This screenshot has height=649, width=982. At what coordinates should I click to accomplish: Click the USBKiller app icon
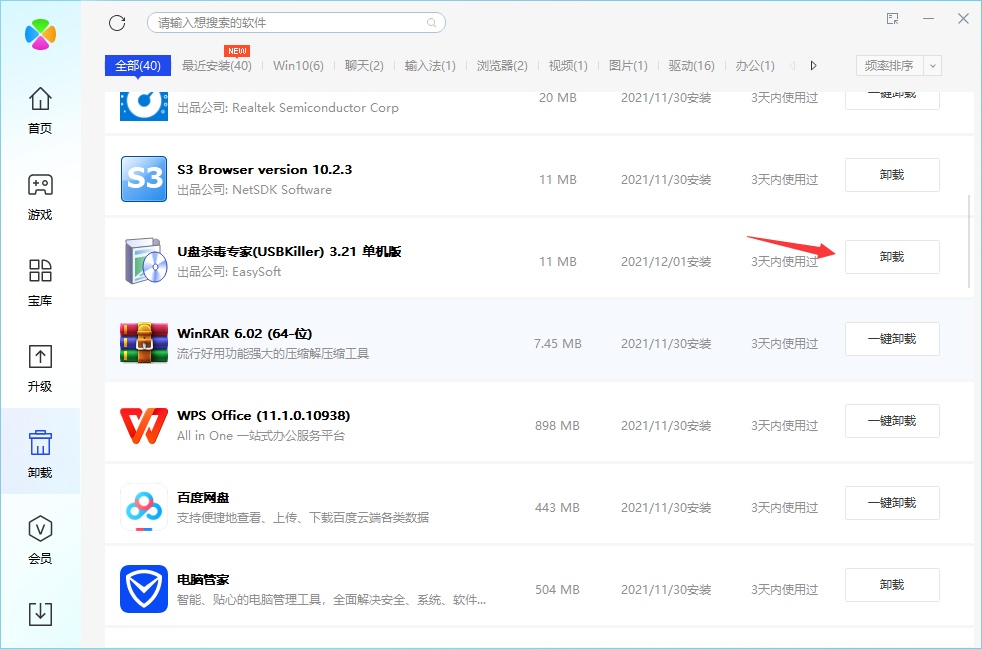coord(145,261)
